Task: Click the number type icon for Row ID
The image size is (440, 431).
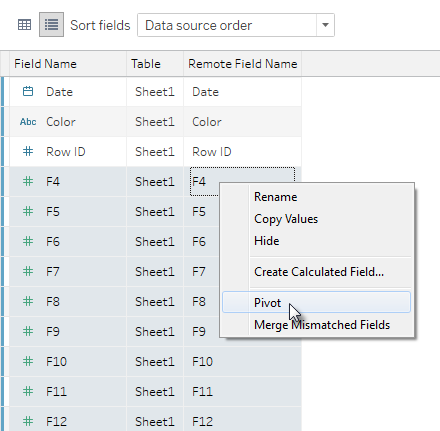Action: click(x=28, y=151)
